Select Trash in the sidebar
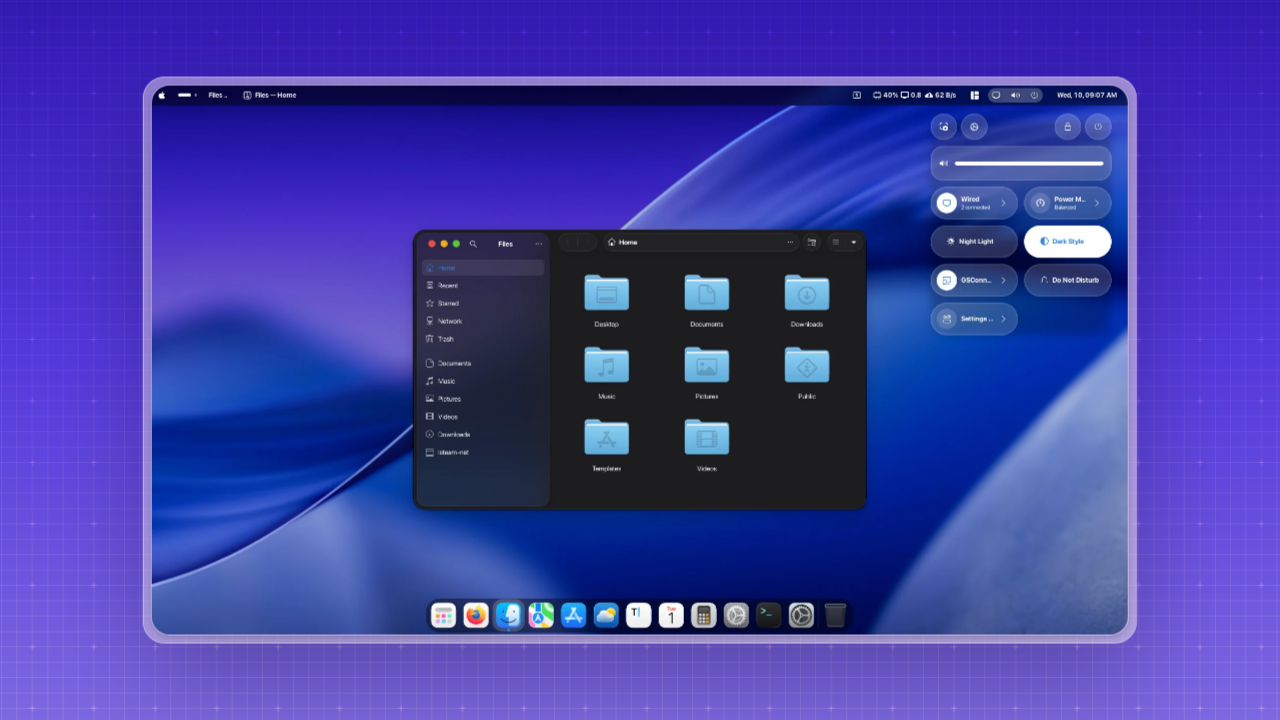 pos(483,339)
